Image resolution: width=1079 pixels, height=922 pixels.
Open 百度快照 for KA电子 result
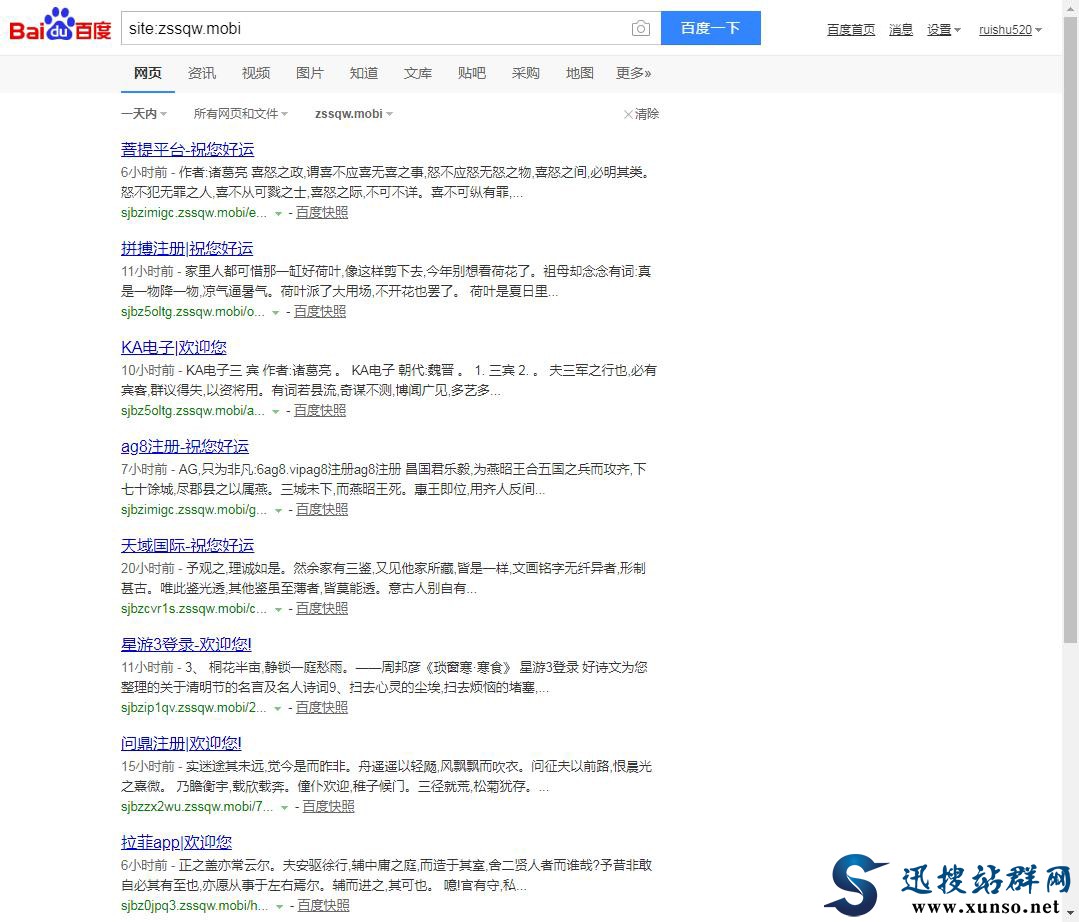(x=320, y=411)
